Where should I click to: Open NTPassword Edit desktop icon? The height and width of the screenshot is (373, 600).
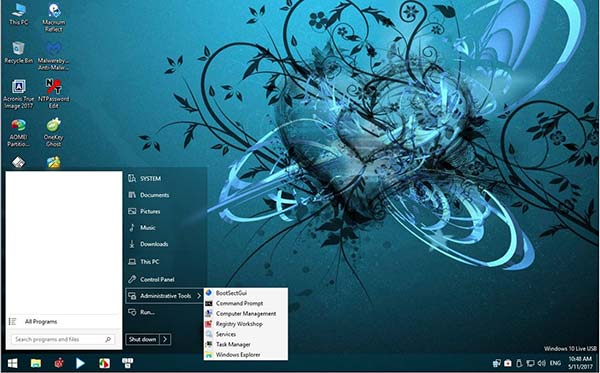click(54, 94)
